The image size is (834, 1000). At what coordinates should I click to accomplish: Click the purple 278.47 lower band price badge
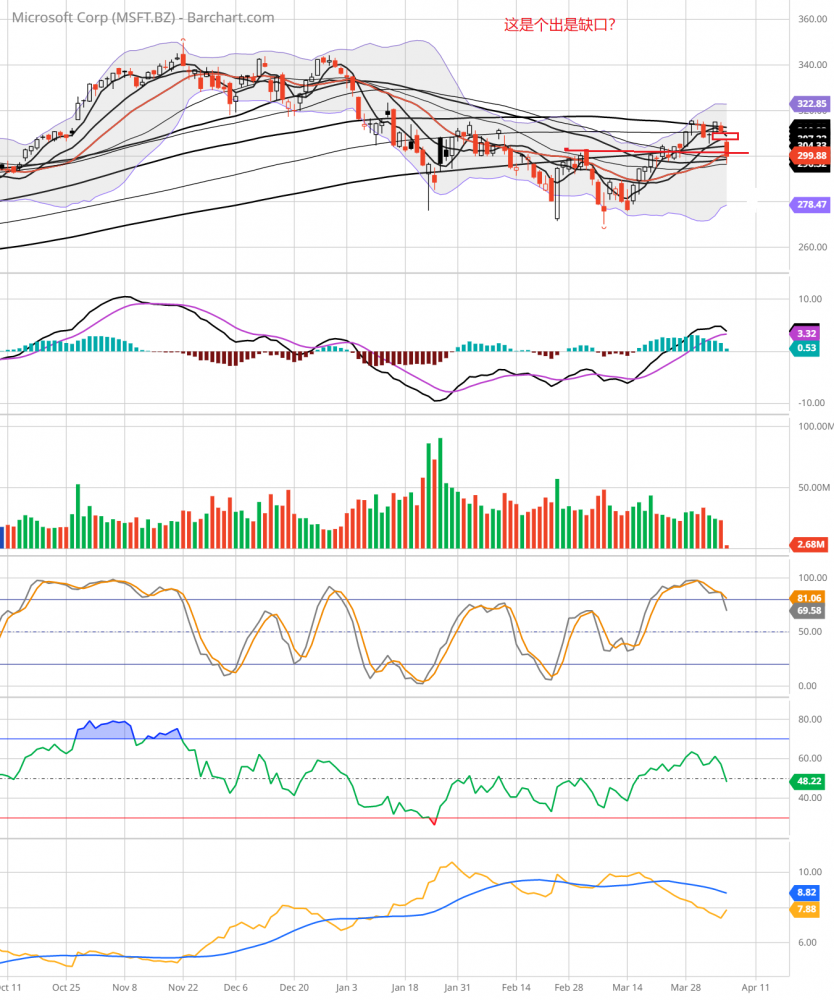pyautogui.click(x=812, y=204)
